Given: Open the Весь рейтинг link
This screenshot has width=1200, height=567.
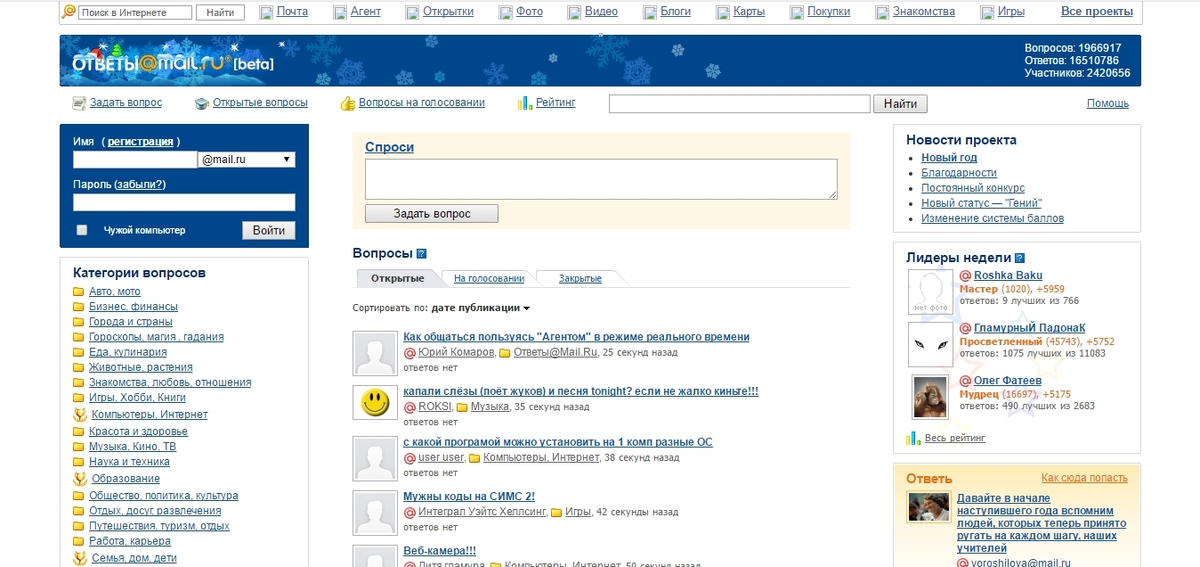Looking at the screenshot, I should tap(955, 438).
